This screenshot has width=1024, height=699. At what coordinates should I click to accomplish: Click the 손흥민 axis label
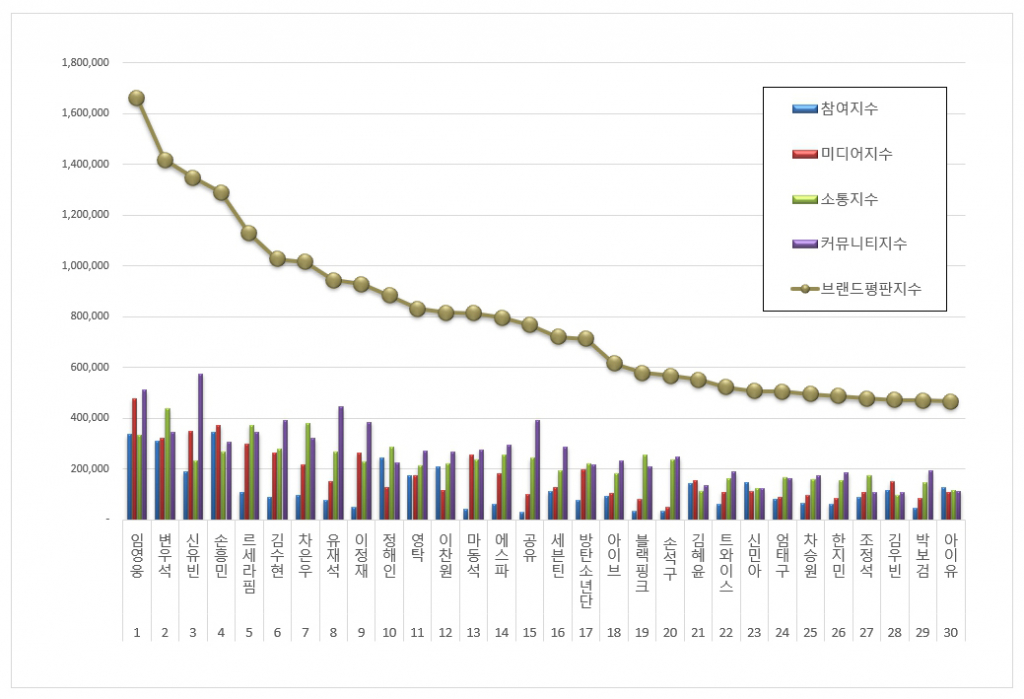[x=221, y=561]
